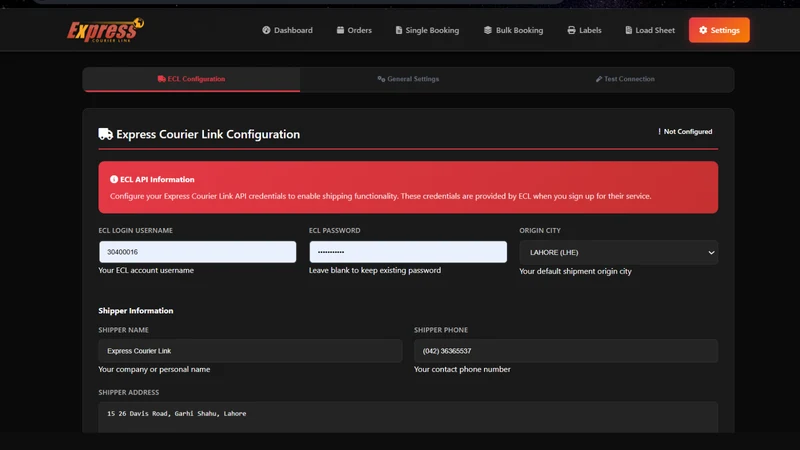The image size is (800, 450).
Task: Navigate to the Labels page
Action: [584, 30]
